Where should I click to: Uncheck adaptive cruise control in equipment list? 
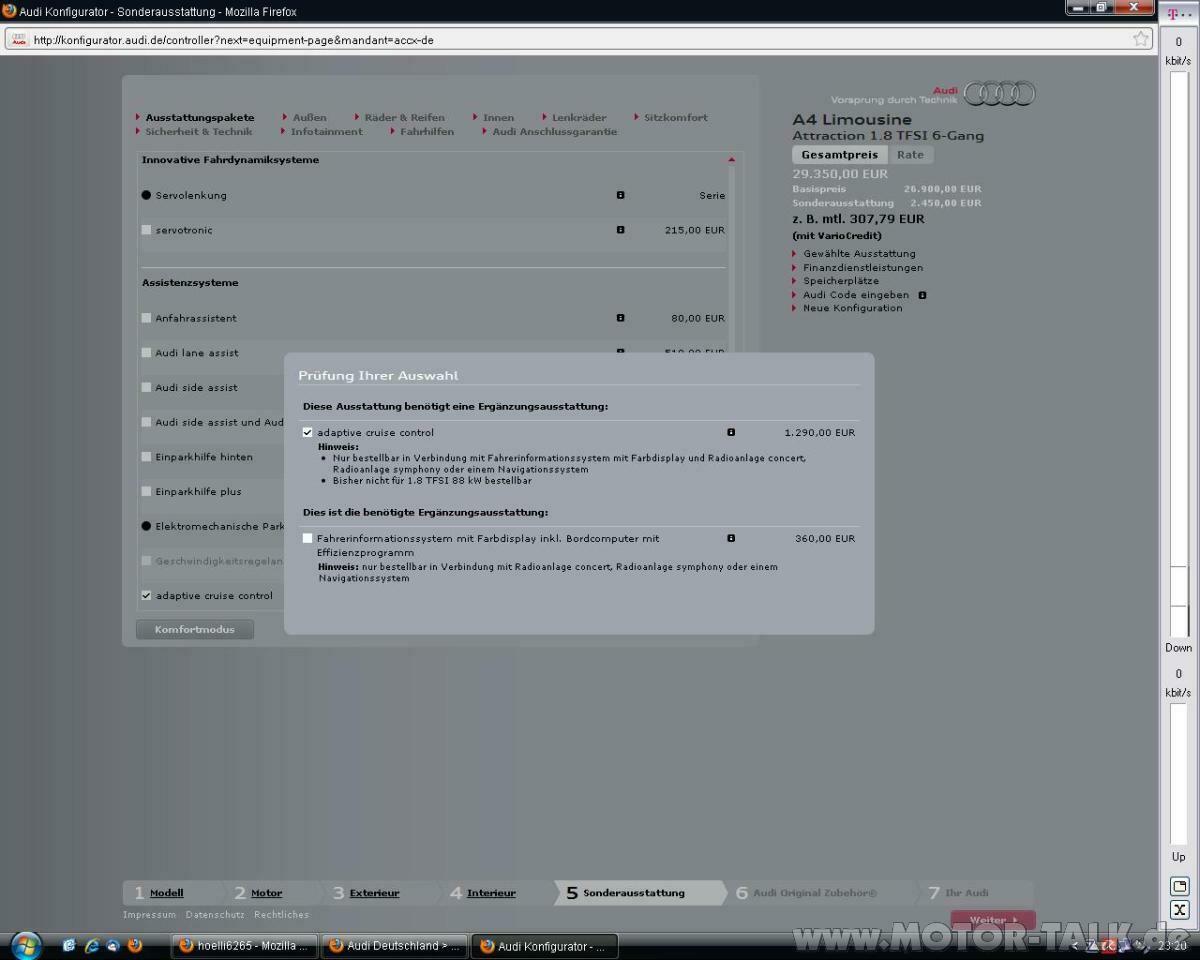click(x=146, y=595)
